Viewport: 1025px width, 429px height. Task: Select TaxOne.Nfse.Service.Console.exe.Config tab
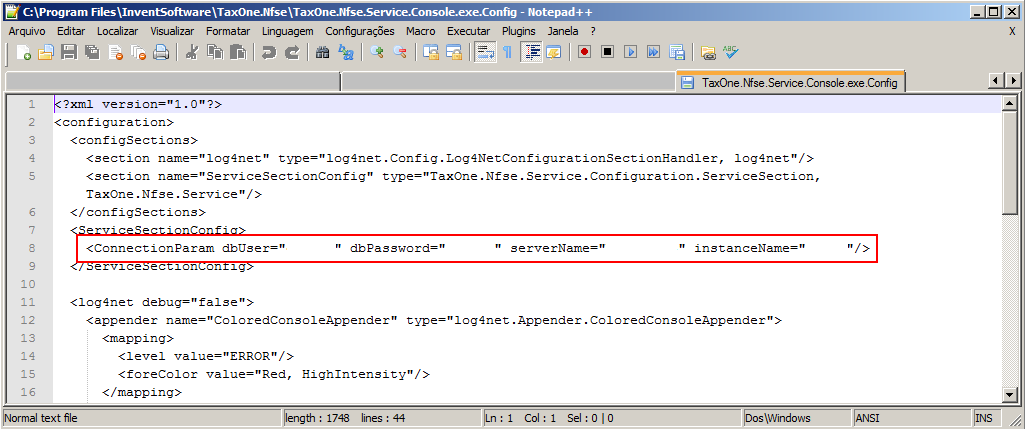791,82
